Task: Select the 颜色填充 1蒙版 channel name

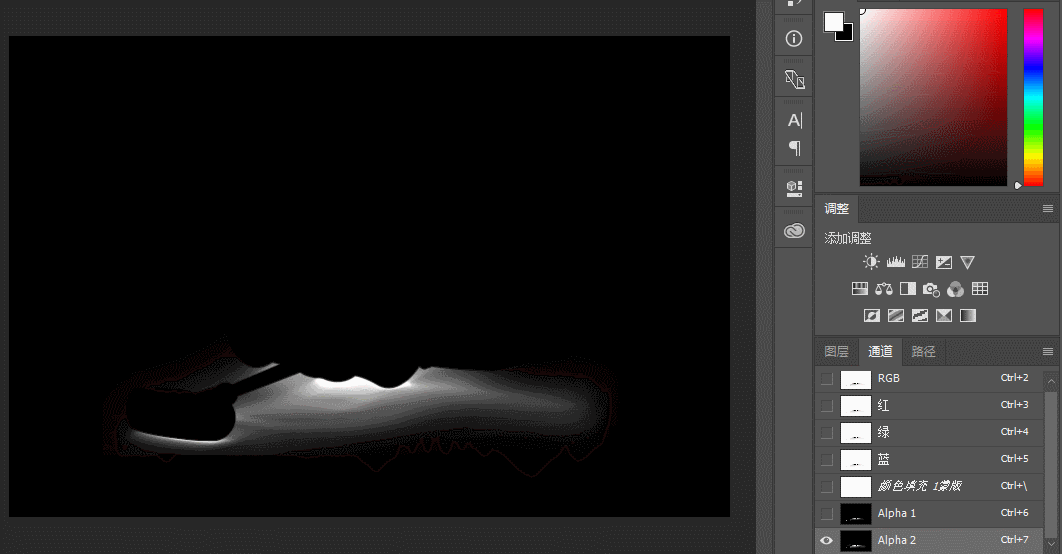Action: (919, 486)
